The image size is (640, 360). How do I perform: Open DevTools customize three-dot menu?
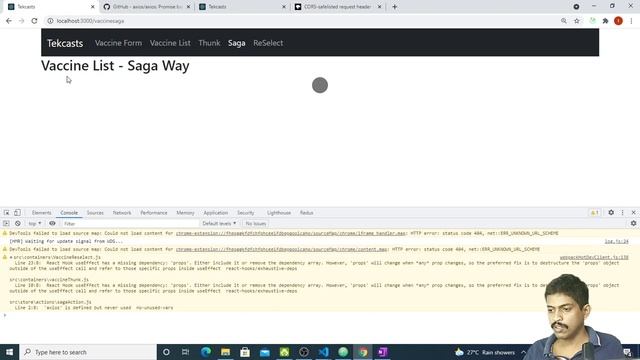point(622,213)
